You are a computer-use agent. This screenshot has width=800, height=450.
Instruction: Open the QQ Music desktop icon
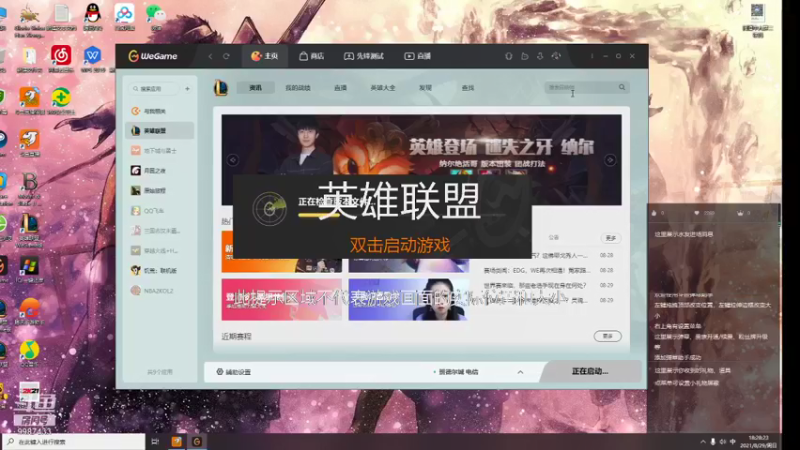(29, 353)
